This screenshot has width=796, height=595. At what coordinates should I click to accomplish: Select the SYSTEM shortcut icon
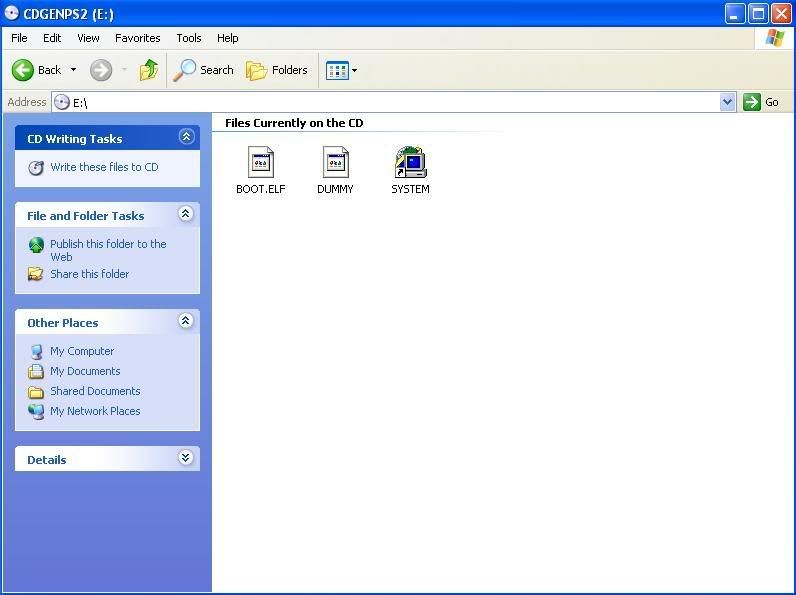coord(410,163)
